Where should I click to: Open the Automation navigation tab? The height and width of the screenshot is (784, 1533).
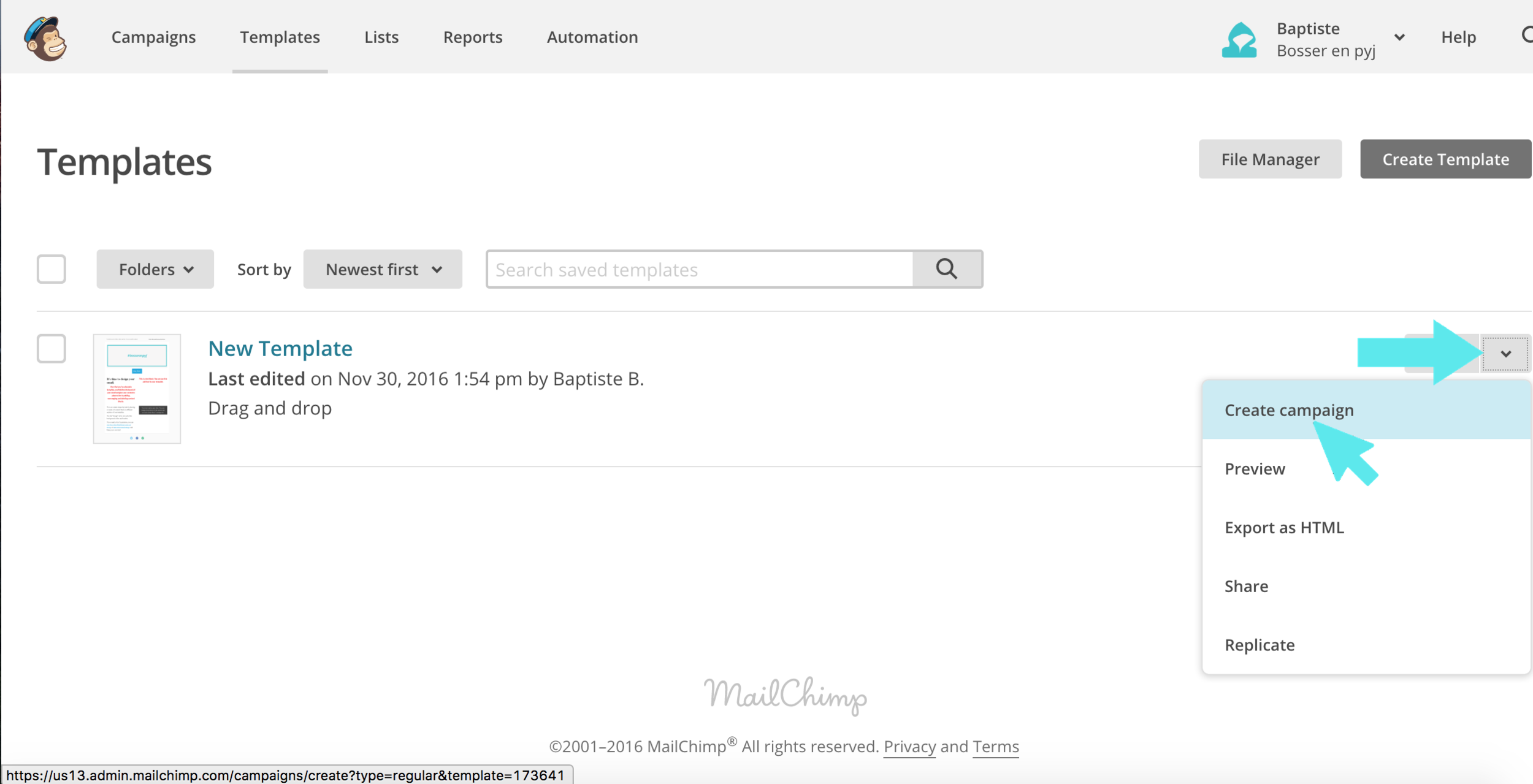pyautogui.click(x=592, y=37)
